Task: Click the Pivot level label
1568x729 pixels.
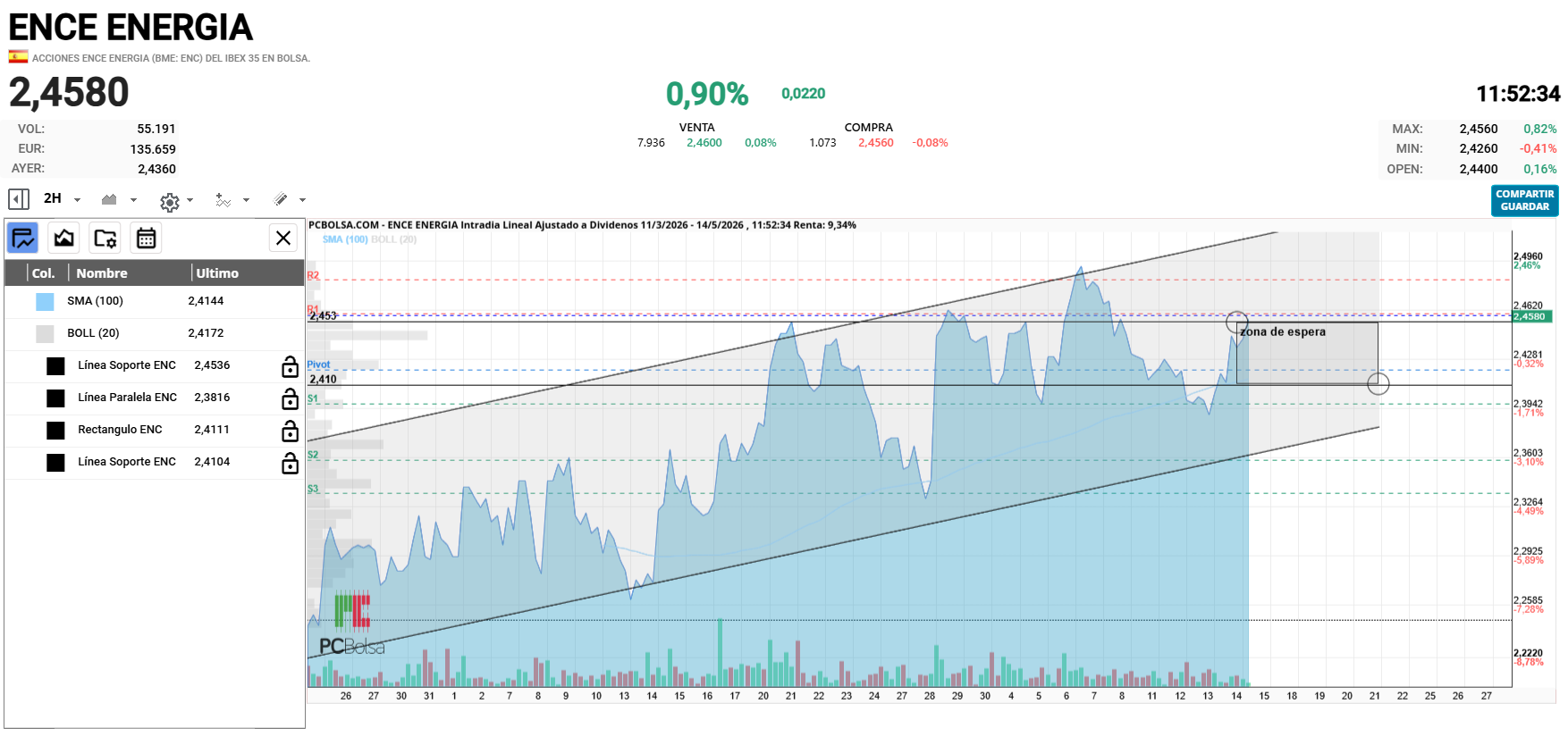Action: coord(318,364)
